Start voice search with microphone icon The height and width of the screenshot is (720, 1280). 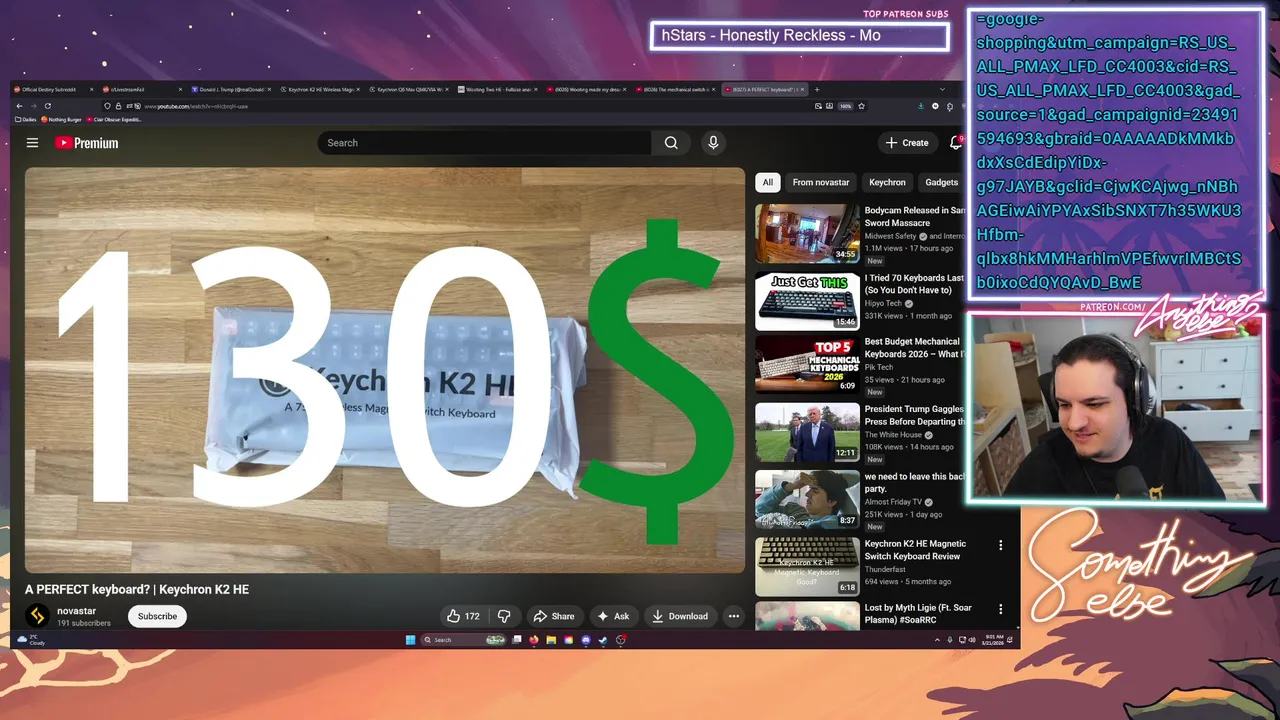pyautogui.click(x=713, y=143)
